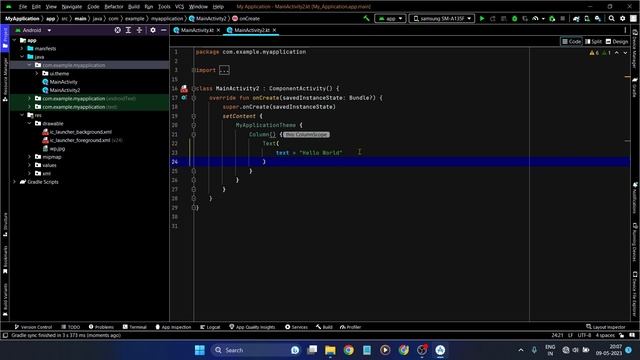
Task: Open the app run configuration dropdown
Action: click(390, 18)
